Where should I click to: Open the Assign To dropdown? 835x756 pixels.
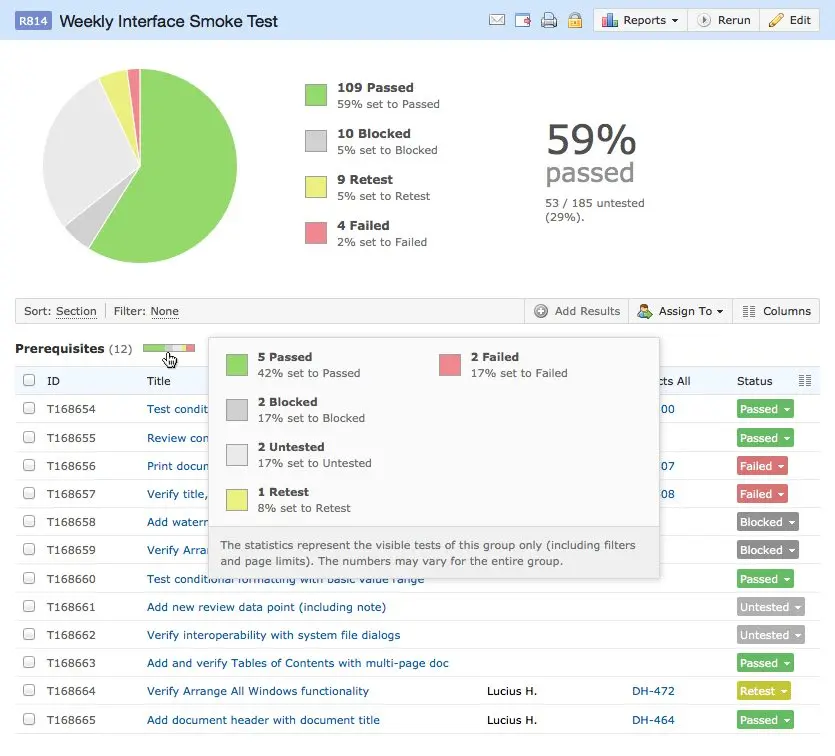tap(681, 311)
